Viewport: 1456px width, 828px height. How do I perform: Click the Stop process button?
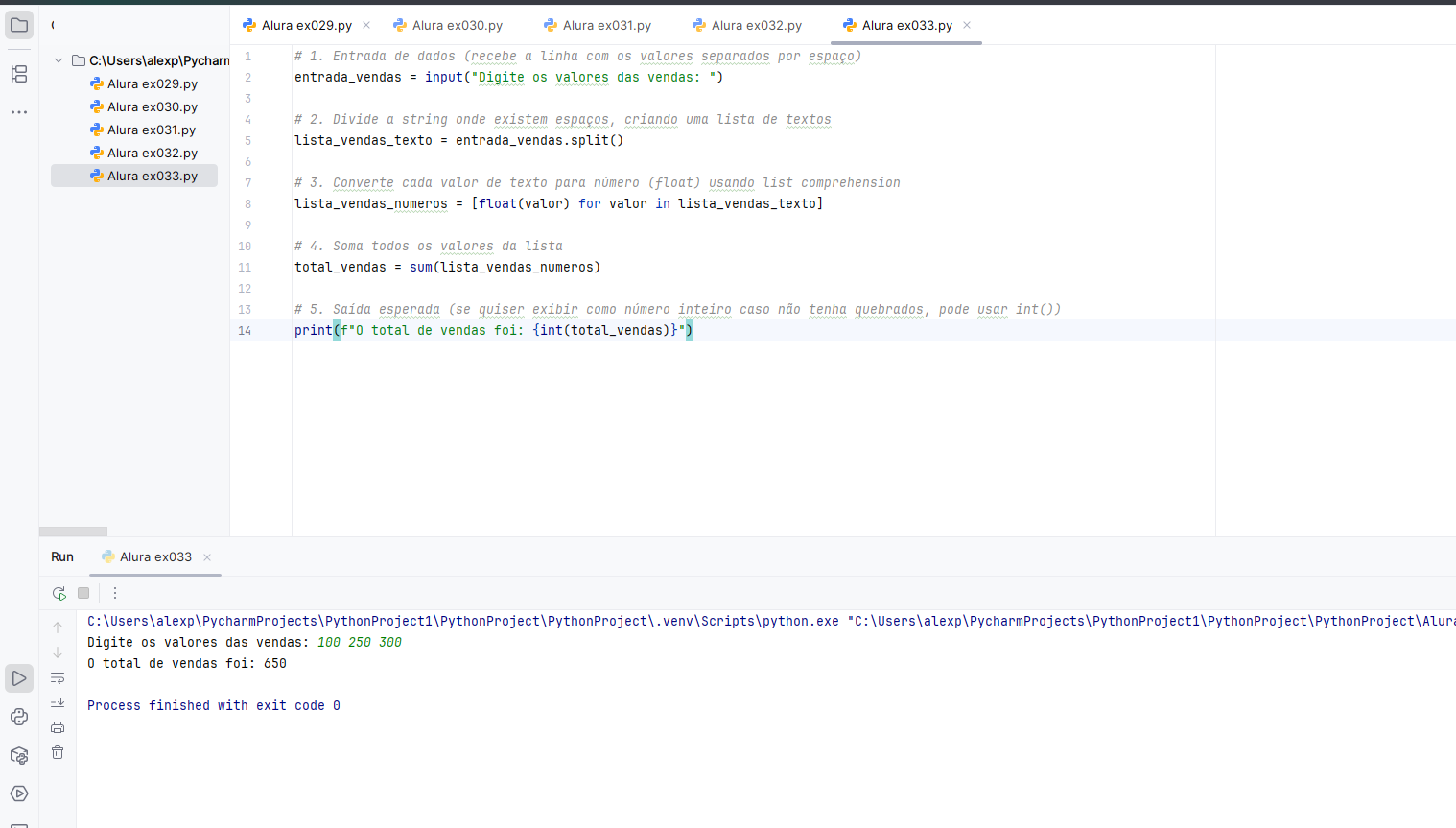pyautogui.click(x=83, y=593)
